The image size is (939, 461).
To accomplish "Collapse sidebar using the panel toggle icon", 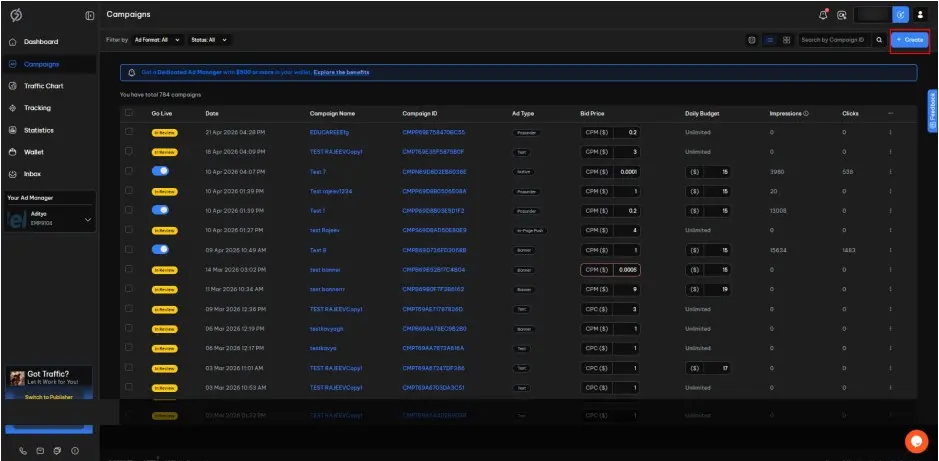I will click(x=90, y=16).
